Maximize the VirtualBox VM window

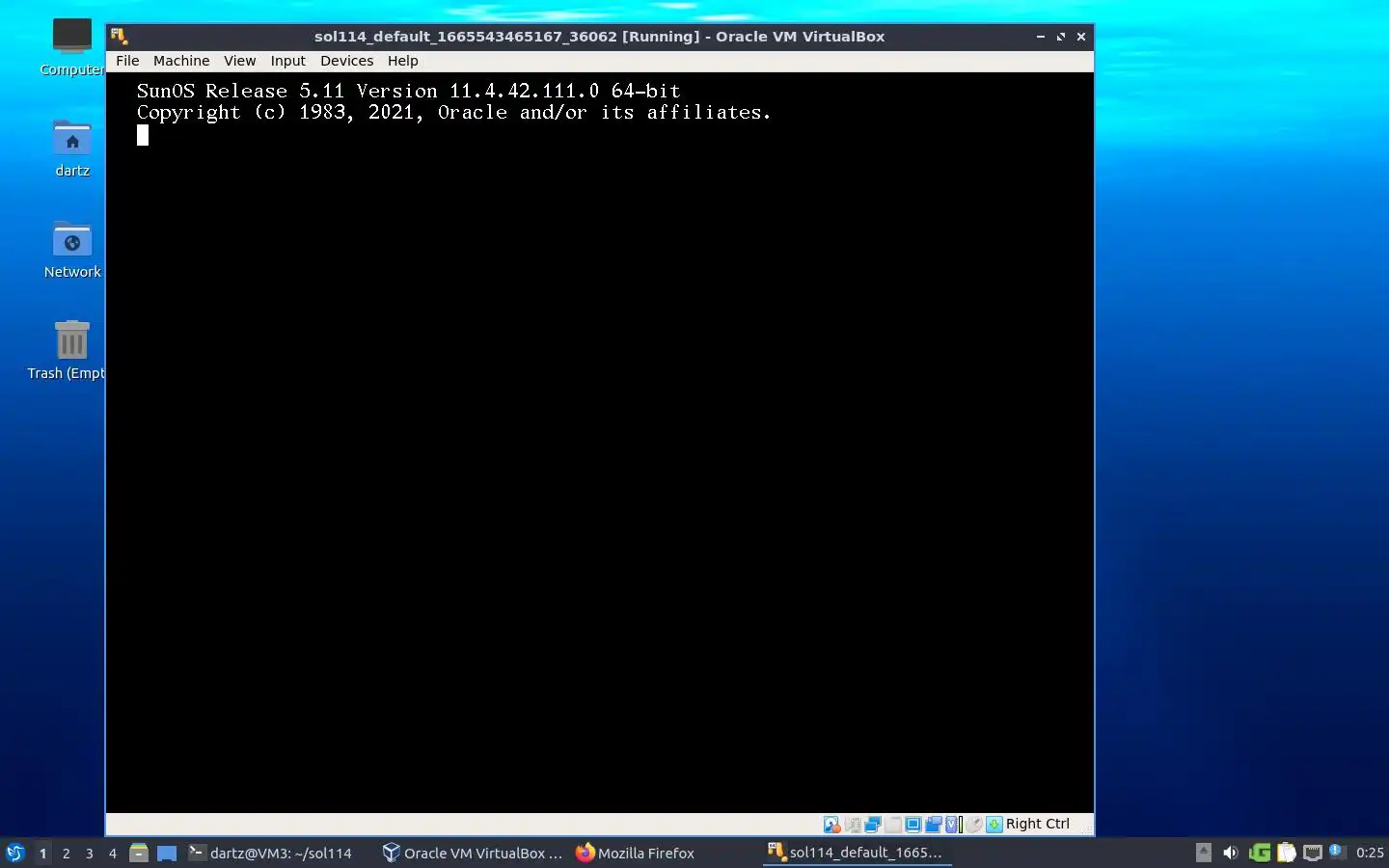pyautogui.click(x=1061, y=37)
